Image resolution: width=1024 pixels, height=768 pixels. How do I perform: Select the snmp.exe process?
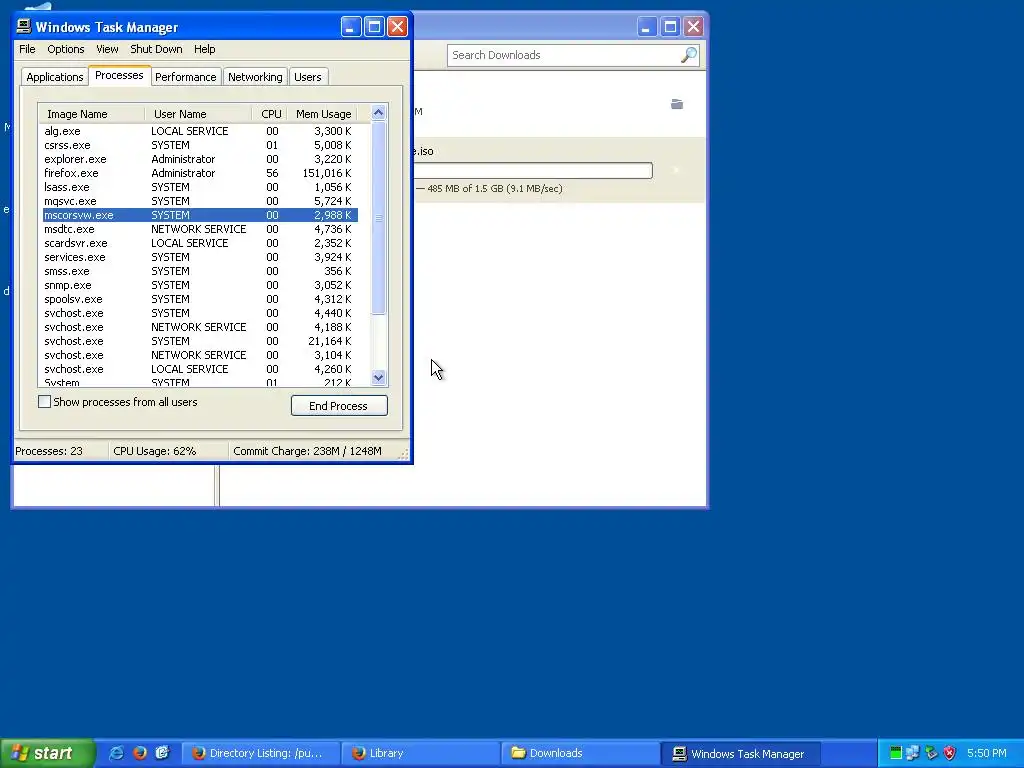click(x=199, y=285)
